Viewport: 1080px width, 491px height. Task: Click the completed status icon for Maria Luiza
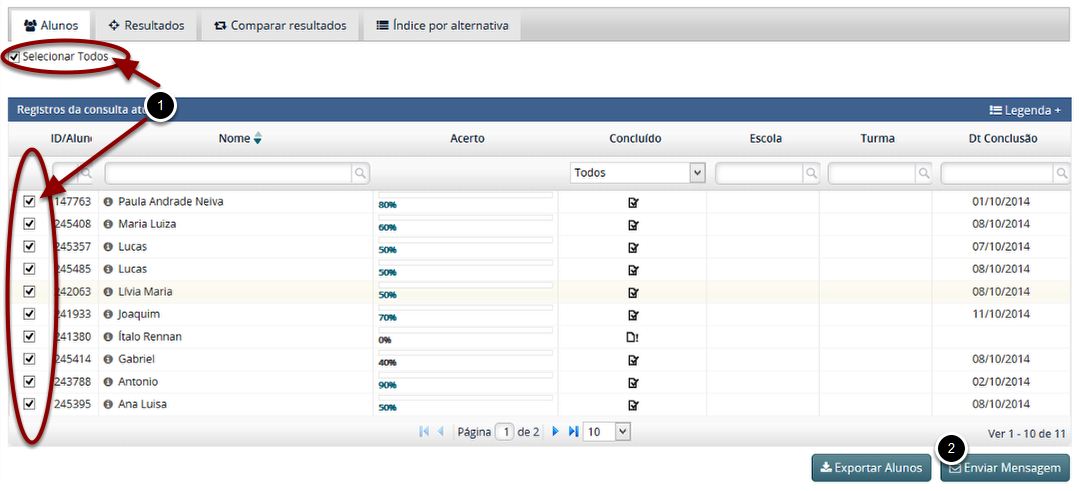point(632,225)
